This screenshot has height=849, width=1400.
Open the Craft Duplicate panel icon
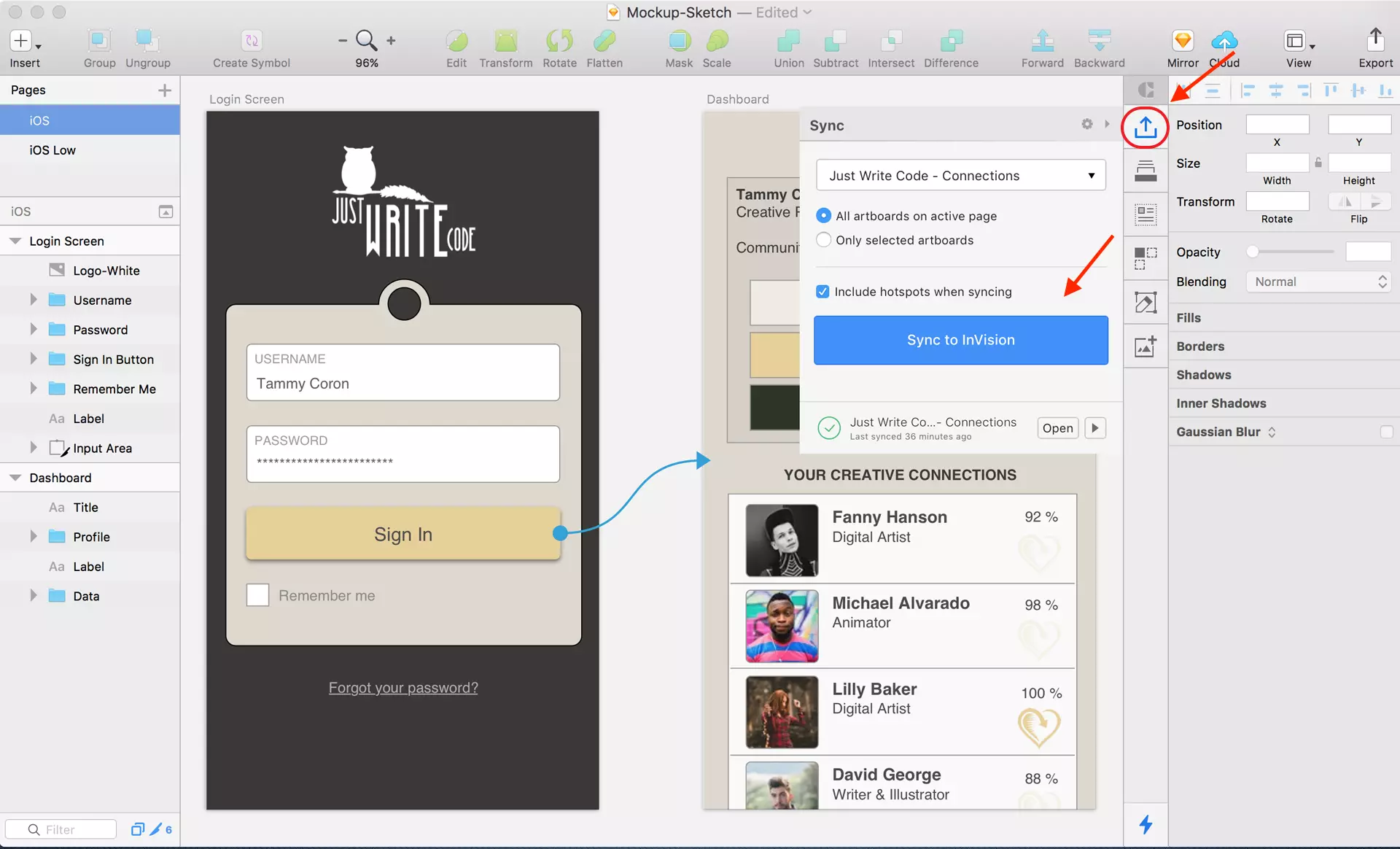1146,258
